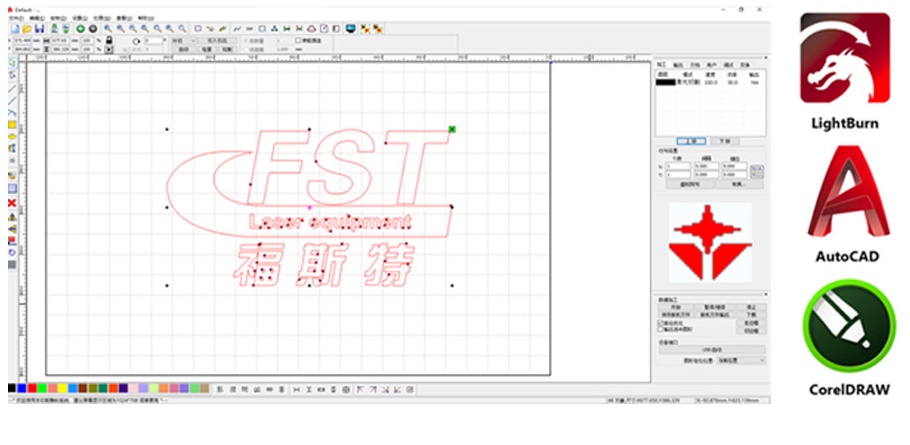This screenshot has width=910, height=445.
Task: Pick the black swatch in bottom palette
Action: (12, 388)
